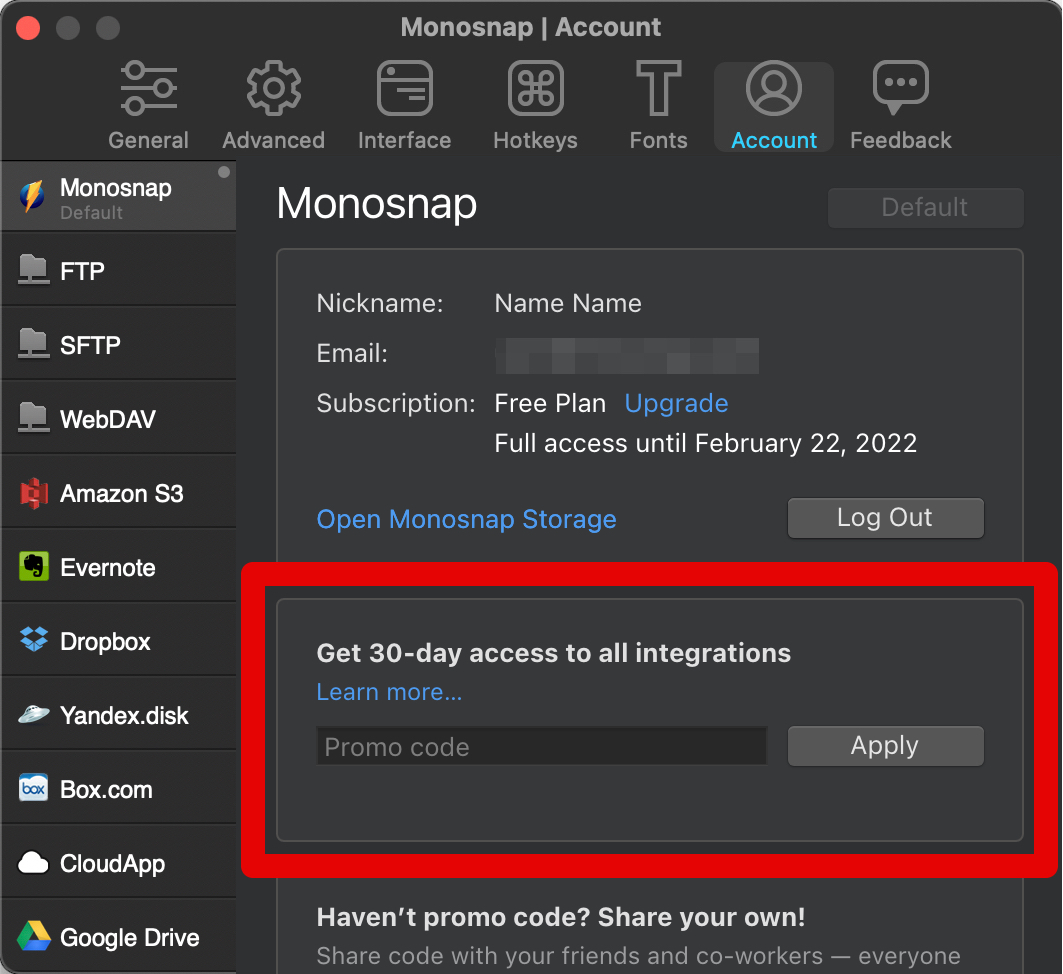The width and height of the screenshot is (1063, 974).
Task: Click the Upgrade subscription link
Action: click(676, 403)
